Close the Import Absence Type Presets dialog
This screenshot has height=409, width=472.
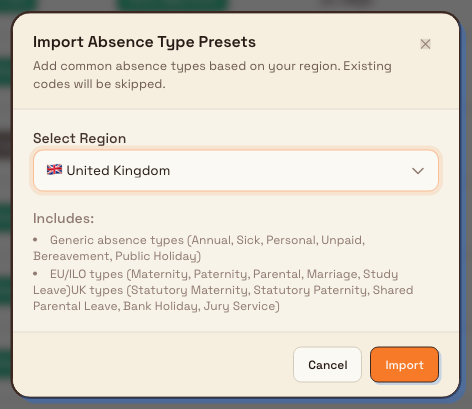tap(425, 44)
